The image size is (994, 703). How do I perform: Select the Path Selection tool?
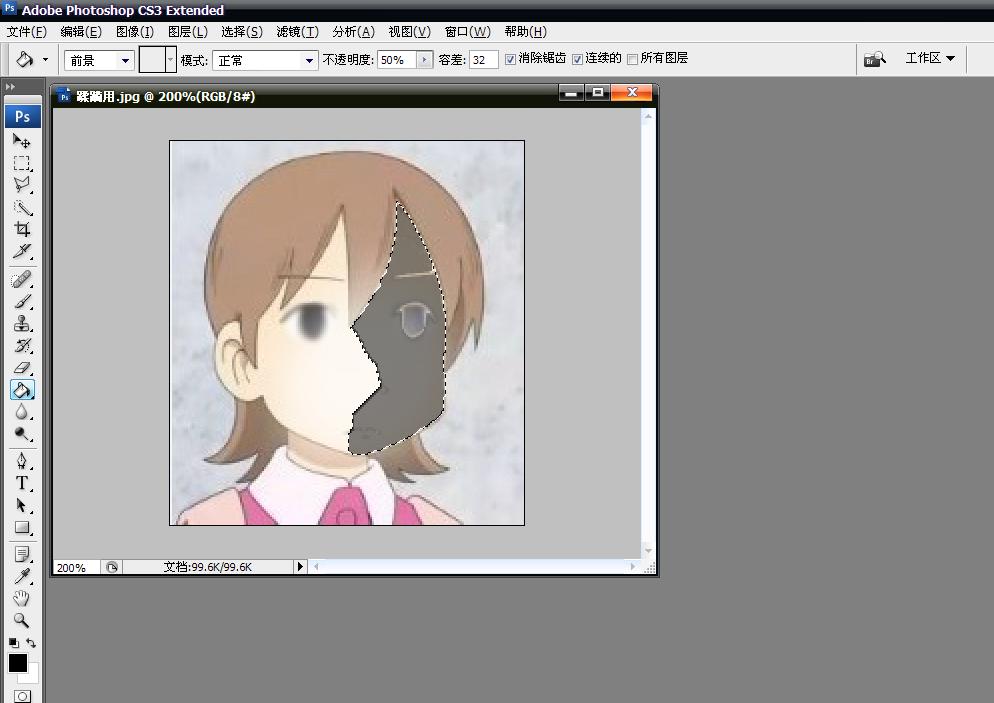[x=22, y=505]
